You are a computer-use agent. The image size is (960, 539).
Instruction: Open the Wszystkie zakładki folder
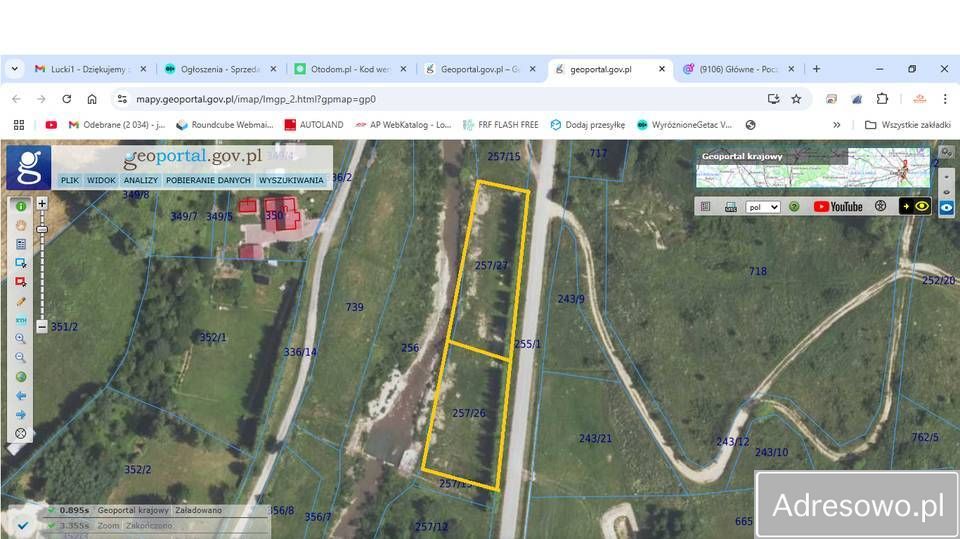click(x=908, y=125)
